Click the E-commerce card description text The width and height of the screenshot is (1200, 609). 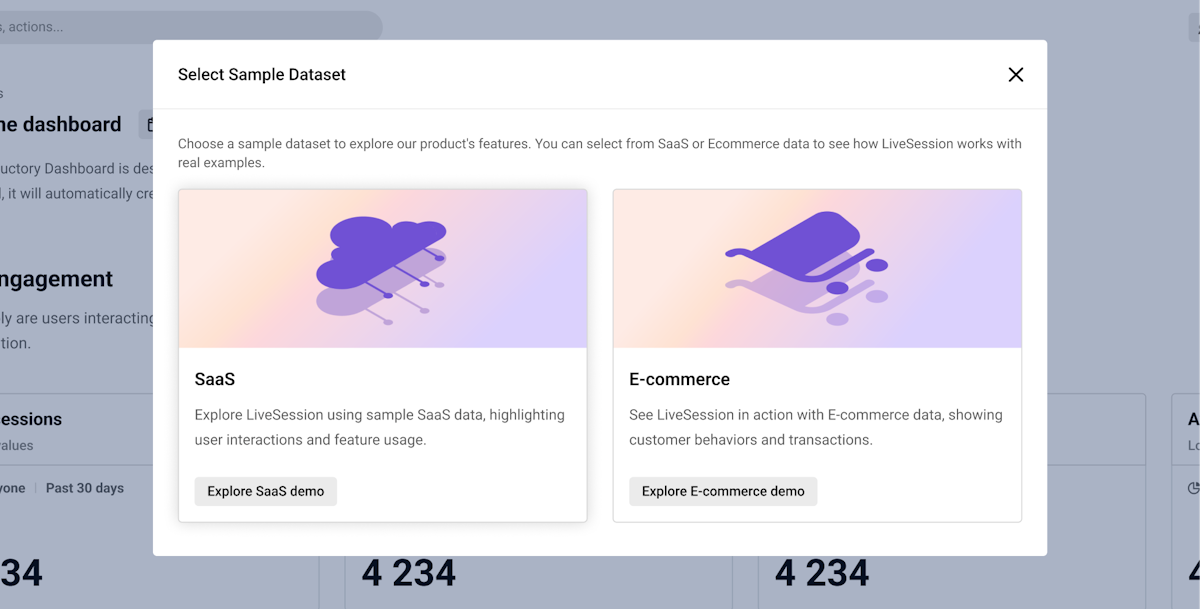tap(815, 427)
